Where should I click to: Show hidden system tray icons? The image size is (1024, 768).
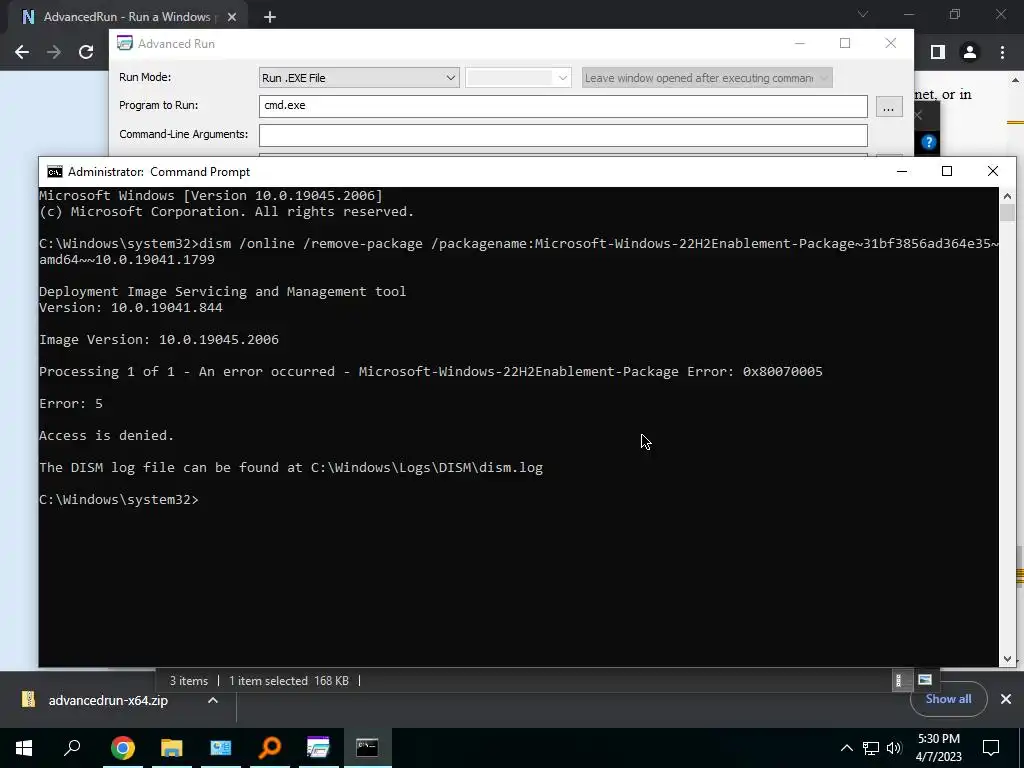pyautogui.click(x=846, y=748)
